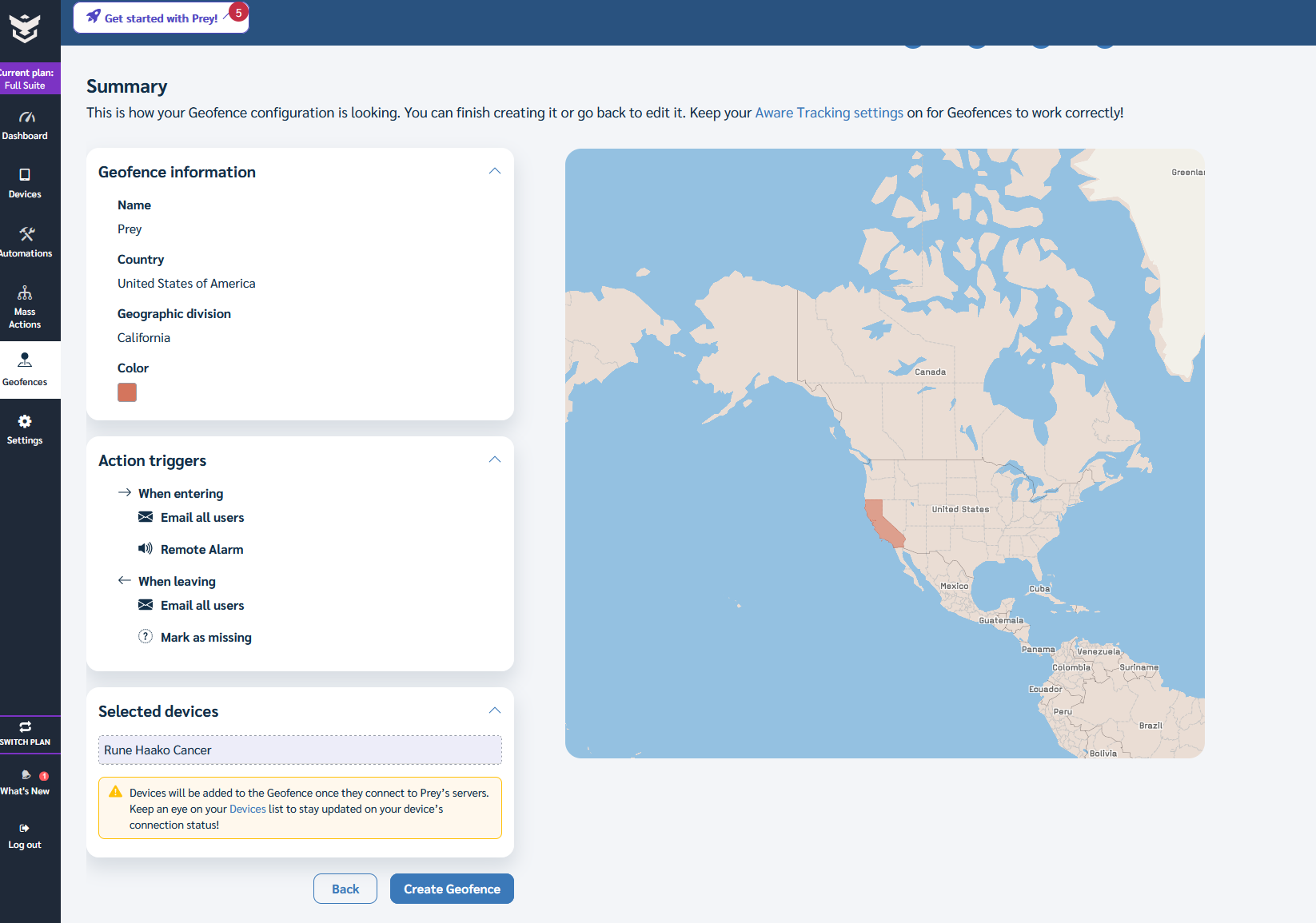Click the Rune Haako Cancer device row
This screenshot has width=1316, height=923.
(x=300, y=750)
